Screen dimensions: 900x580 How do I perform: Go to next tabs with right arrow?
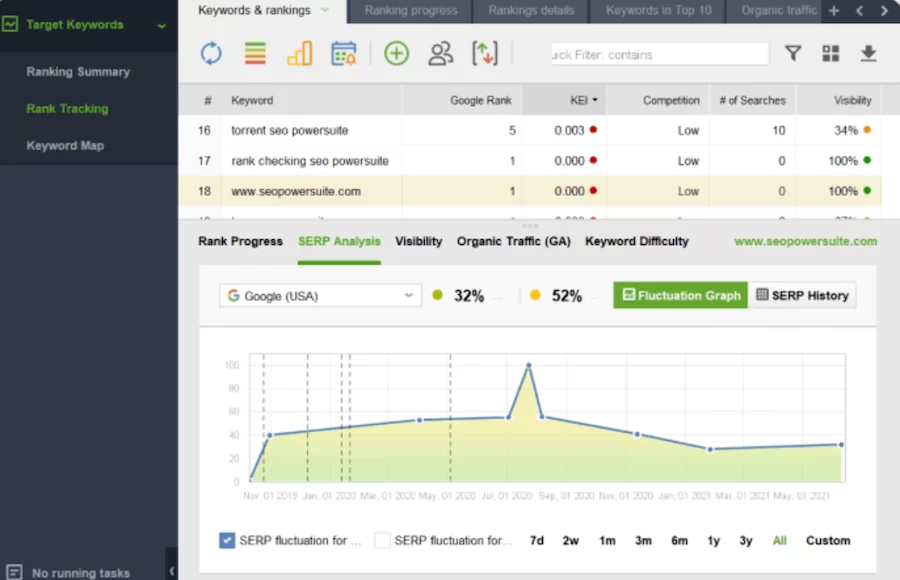(x=884, y=10)
